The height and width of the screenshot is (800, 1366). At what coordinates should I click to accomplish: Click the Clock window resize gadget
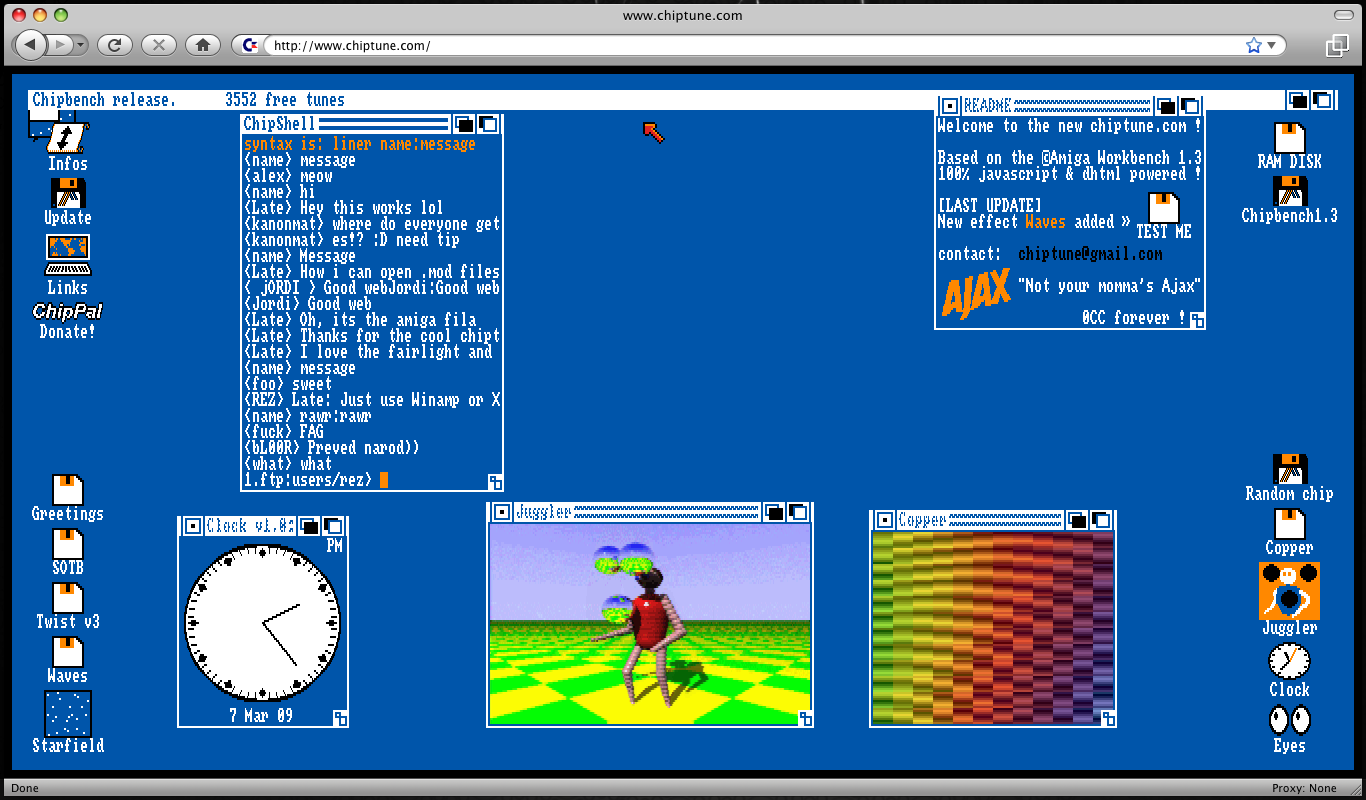click(x=340, y=717)
